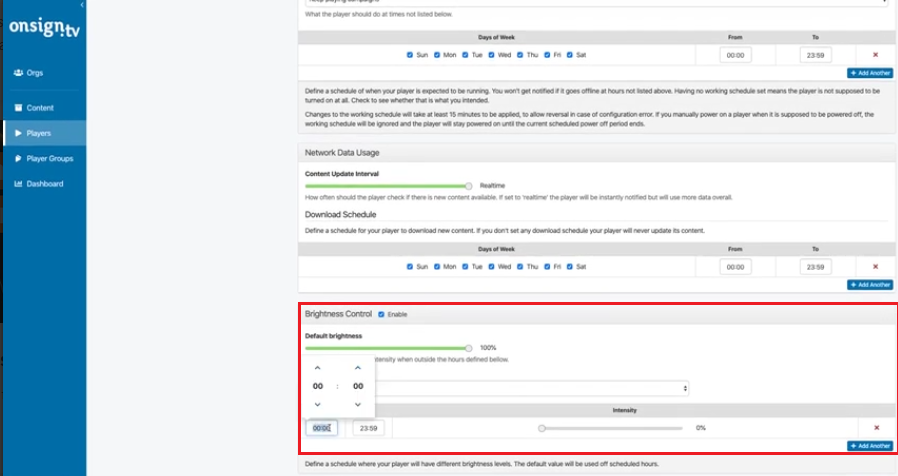Open the dropdown in the Brightness Control section
The image size is (898, 476).
pyautogui.click(x=531, y=388)
